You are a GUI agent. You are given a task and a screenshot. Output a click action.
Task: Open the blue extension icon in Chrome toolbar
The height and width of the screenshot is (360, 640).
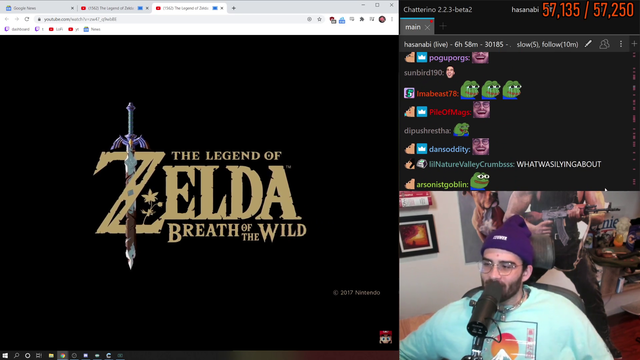342,20
